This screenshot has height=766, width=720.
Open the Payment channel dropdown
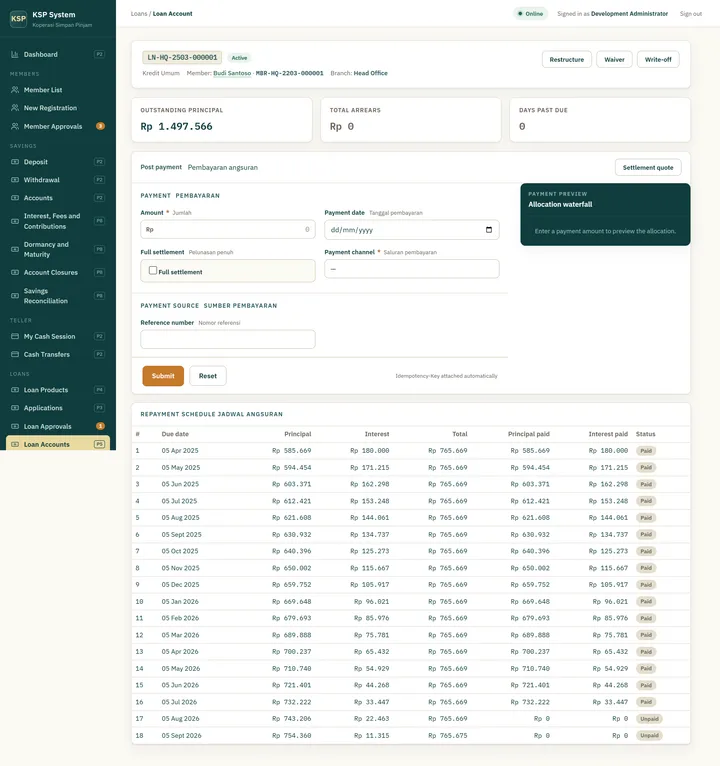point(412,269)
